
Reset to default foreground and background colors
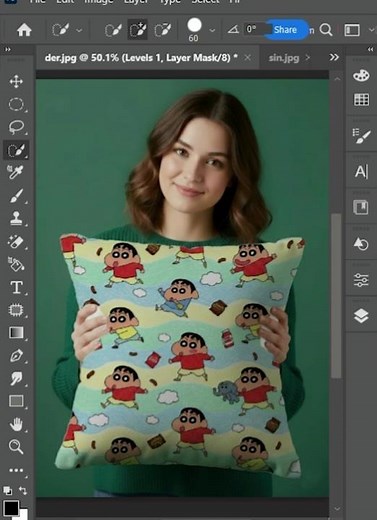(7, 491)
